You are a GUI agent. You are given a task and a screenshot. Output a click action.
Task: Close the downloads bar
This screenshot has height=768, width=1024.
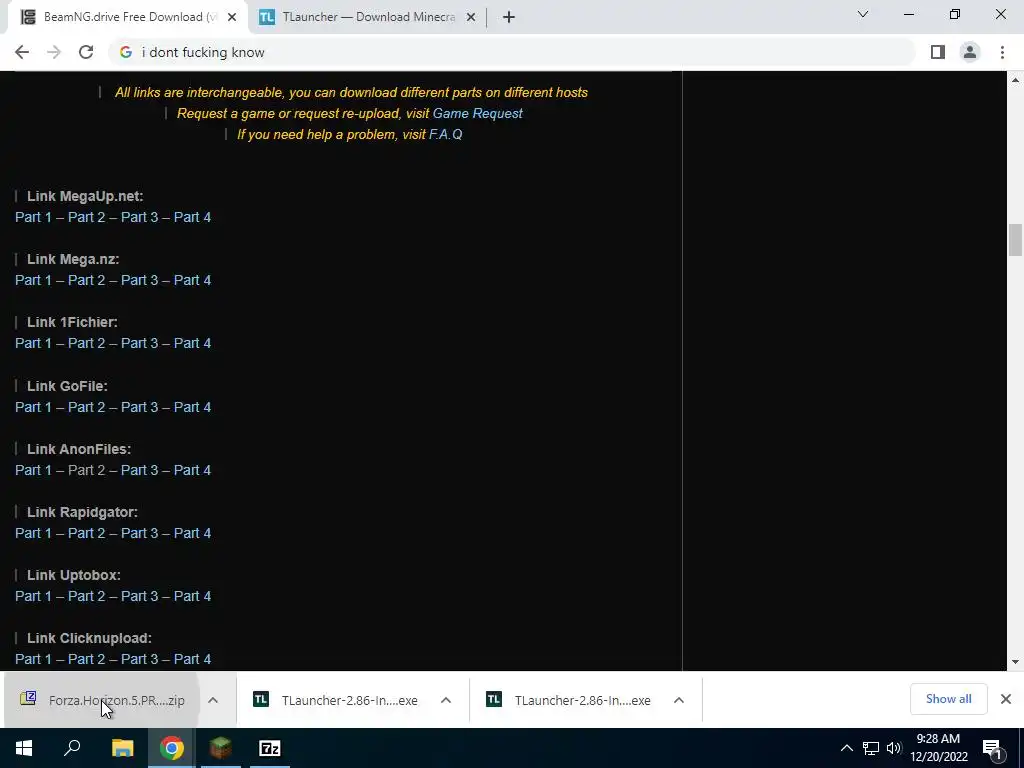tap(1006, 699)
